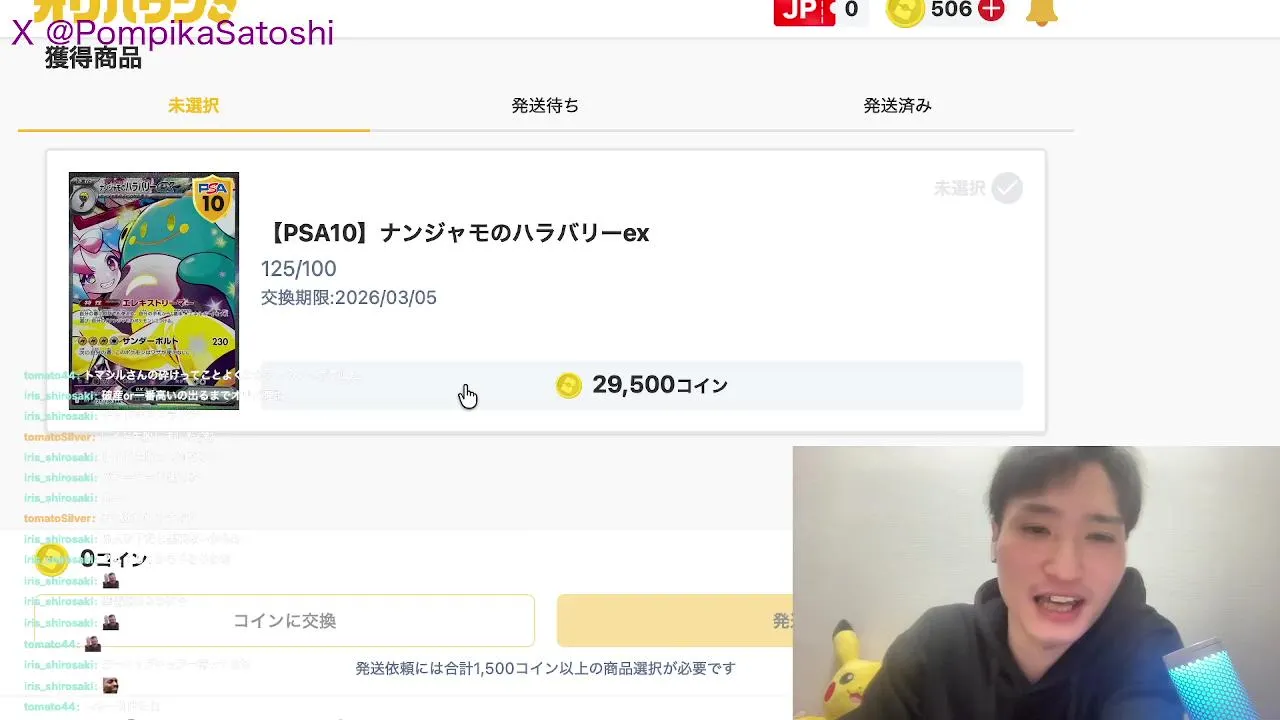
Task: Click the 506 coin balance number
Action: (951, 10)
